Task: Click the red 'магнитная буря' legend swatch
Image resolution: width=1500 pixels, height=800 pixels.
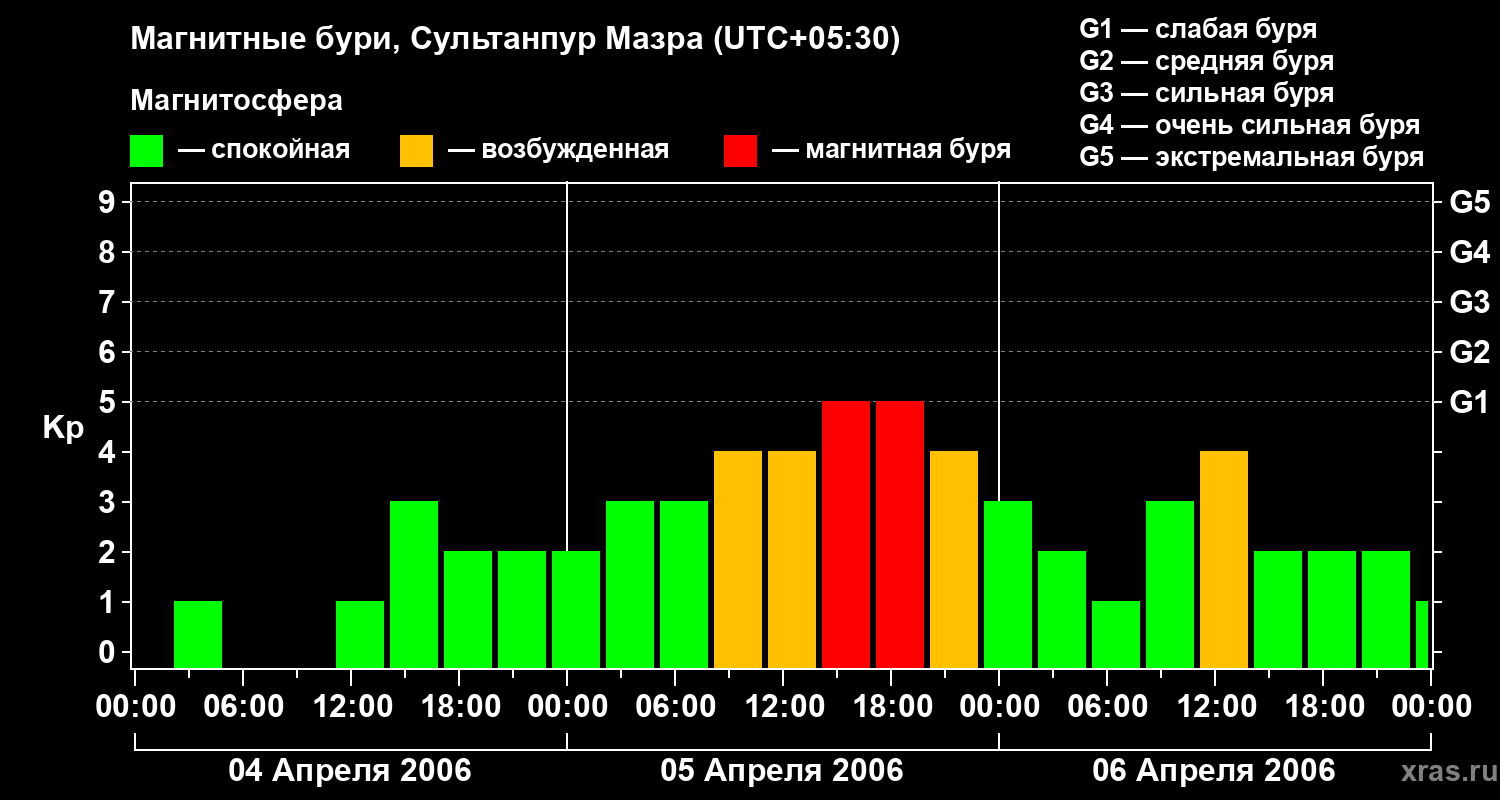Action: 741,151
